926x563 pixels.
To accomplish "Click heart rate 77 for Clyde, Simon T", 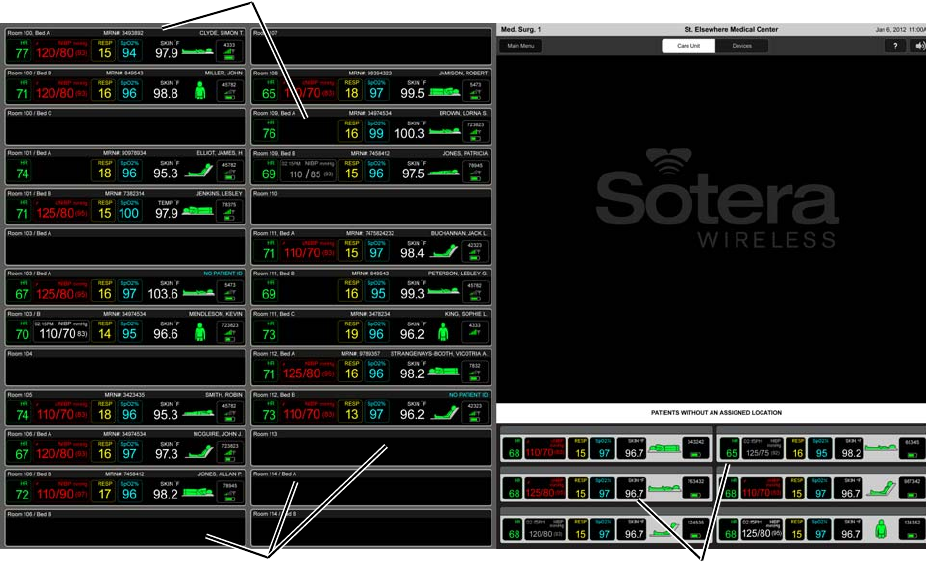I will click(x=22, y=53).
